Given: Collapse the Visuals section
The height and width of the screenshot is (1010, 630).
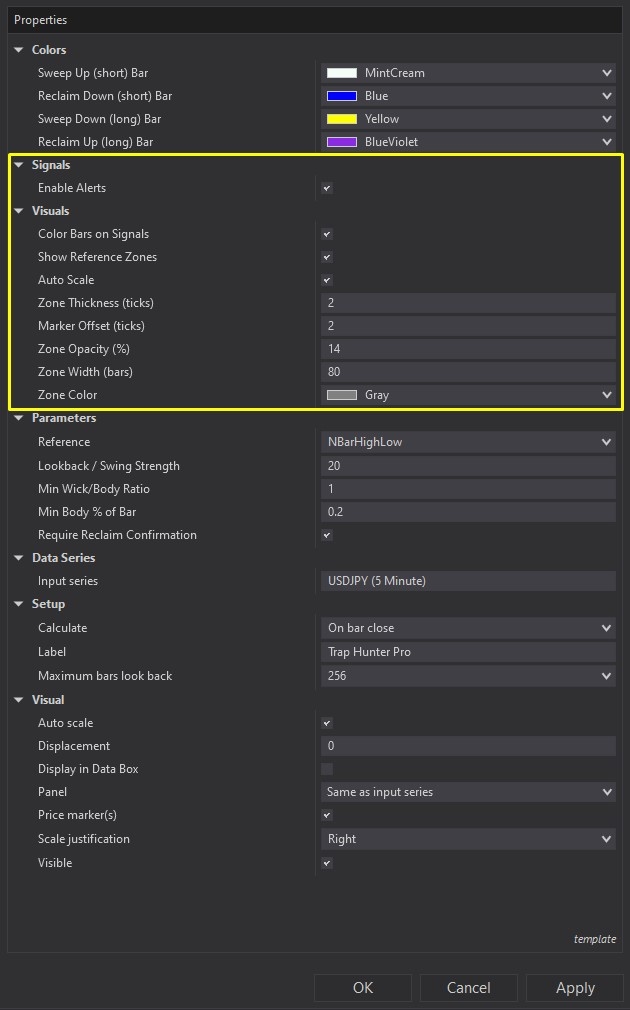Looking at the screenshot, I should [x=18, y=211].
